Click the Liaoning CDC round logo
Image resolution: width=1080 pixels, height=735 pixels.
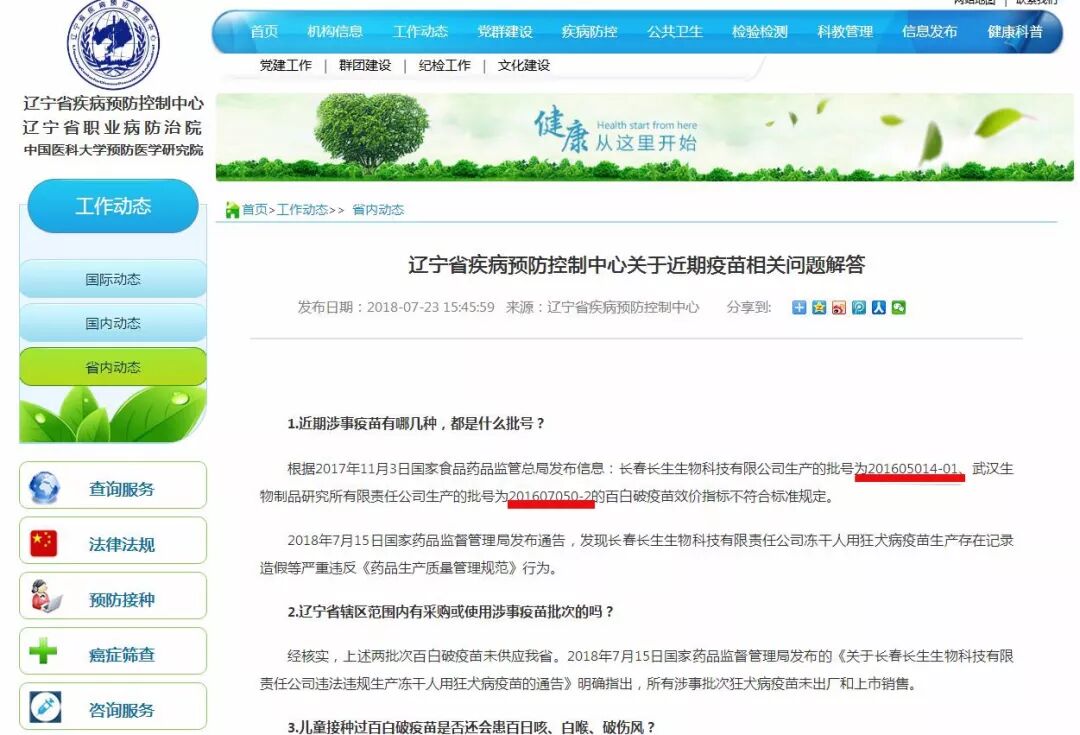(x=113, y=43)
